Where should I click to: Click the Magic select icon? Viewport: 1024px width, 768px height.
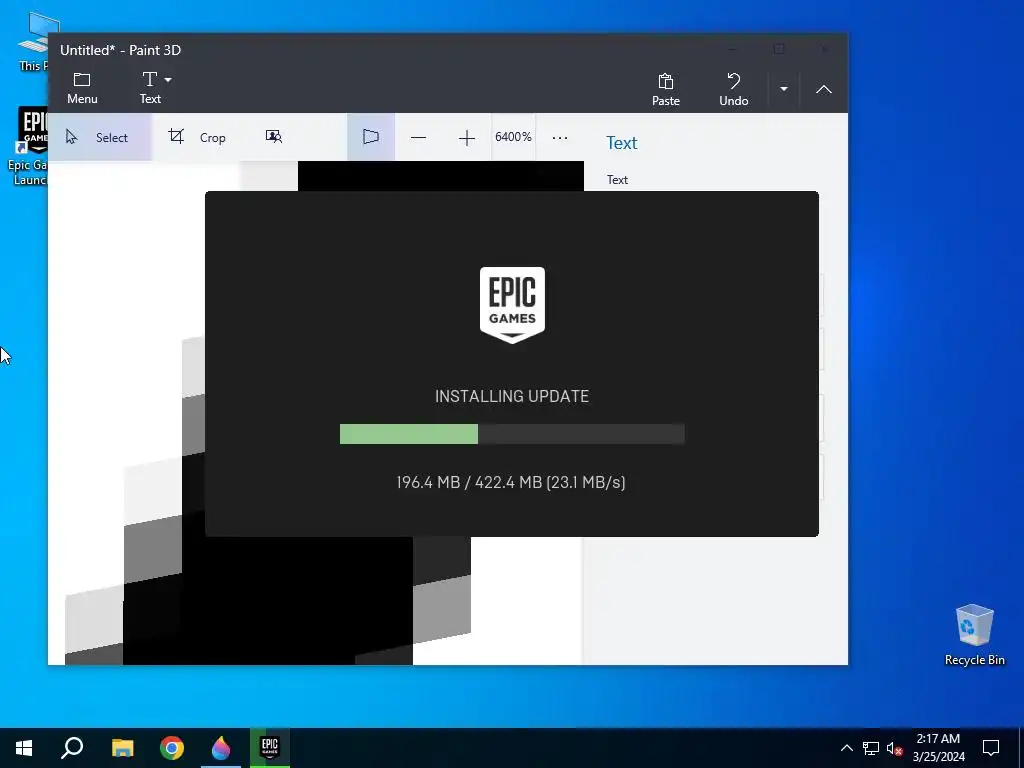coord(274,136)
